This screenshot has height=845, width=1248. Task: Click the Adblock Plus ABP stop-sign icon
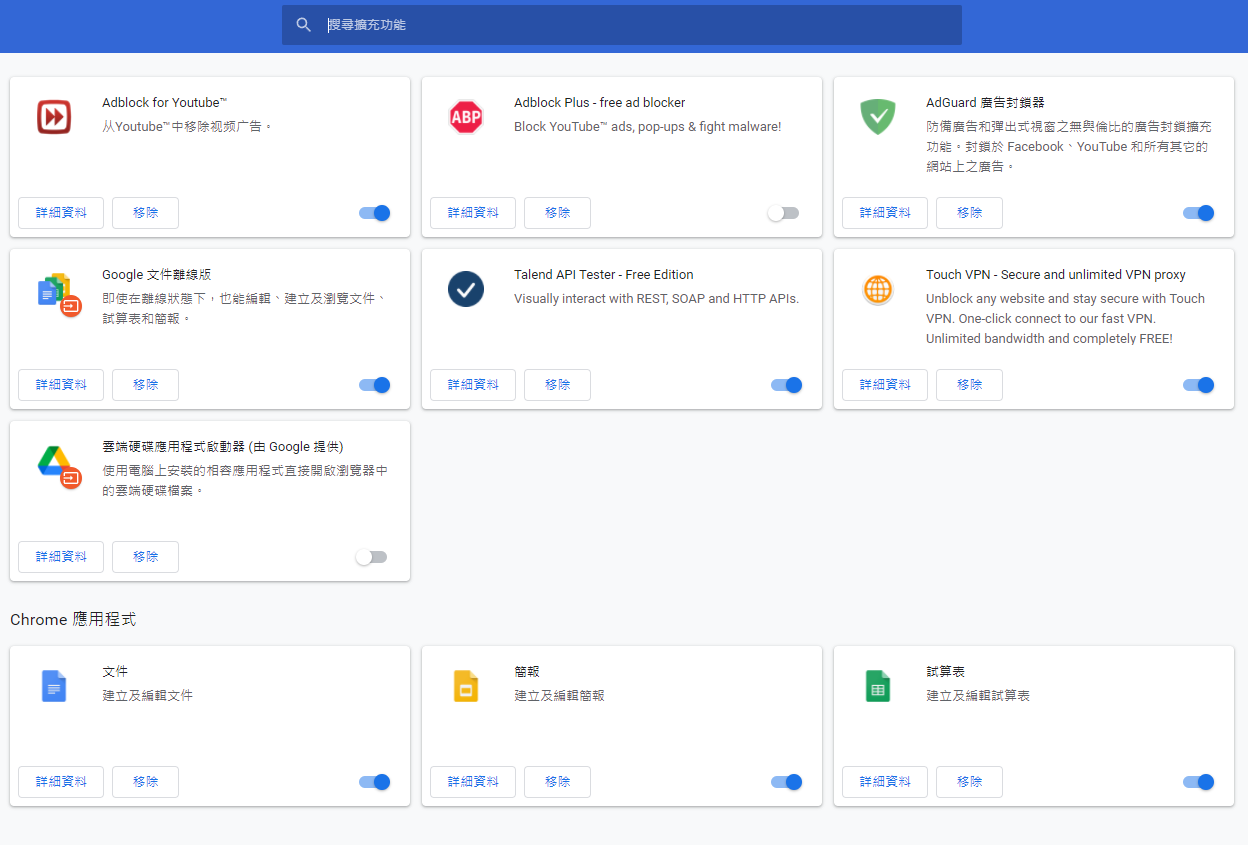tap(466, 117)
